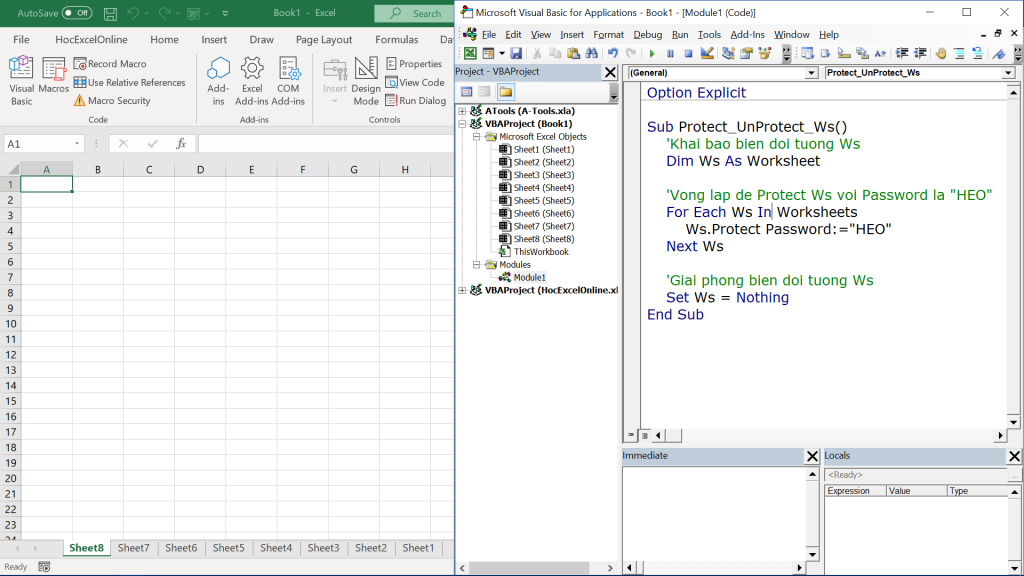Click the Properties button in Controls group
The height and width of the screenshot is (576, 1024).
click(x=413, y=63)
